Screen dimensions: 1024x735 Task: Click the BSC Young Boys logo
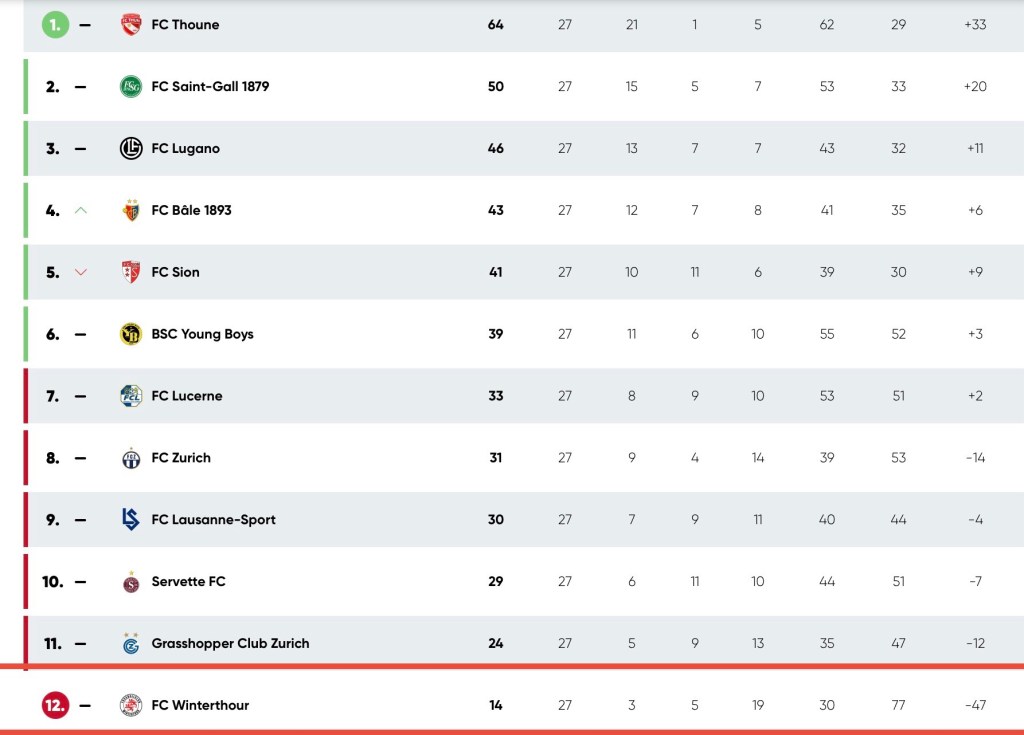click(130, 334)
